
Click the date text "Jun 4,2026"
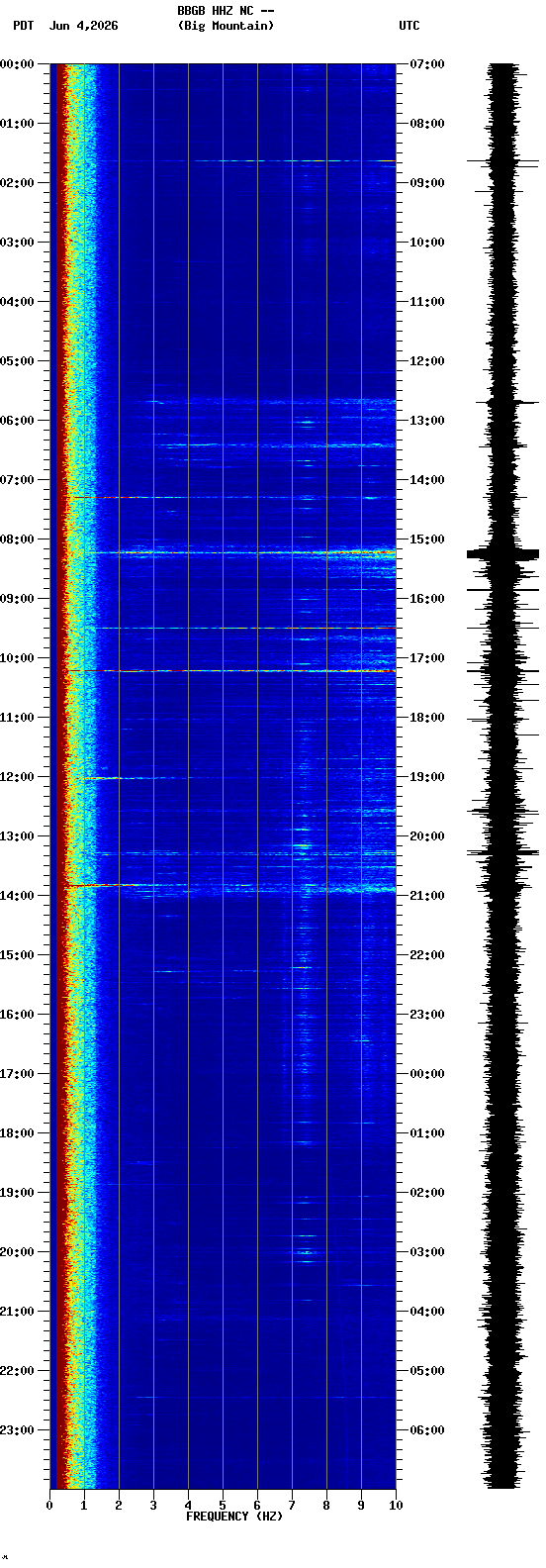pos(83,26)
